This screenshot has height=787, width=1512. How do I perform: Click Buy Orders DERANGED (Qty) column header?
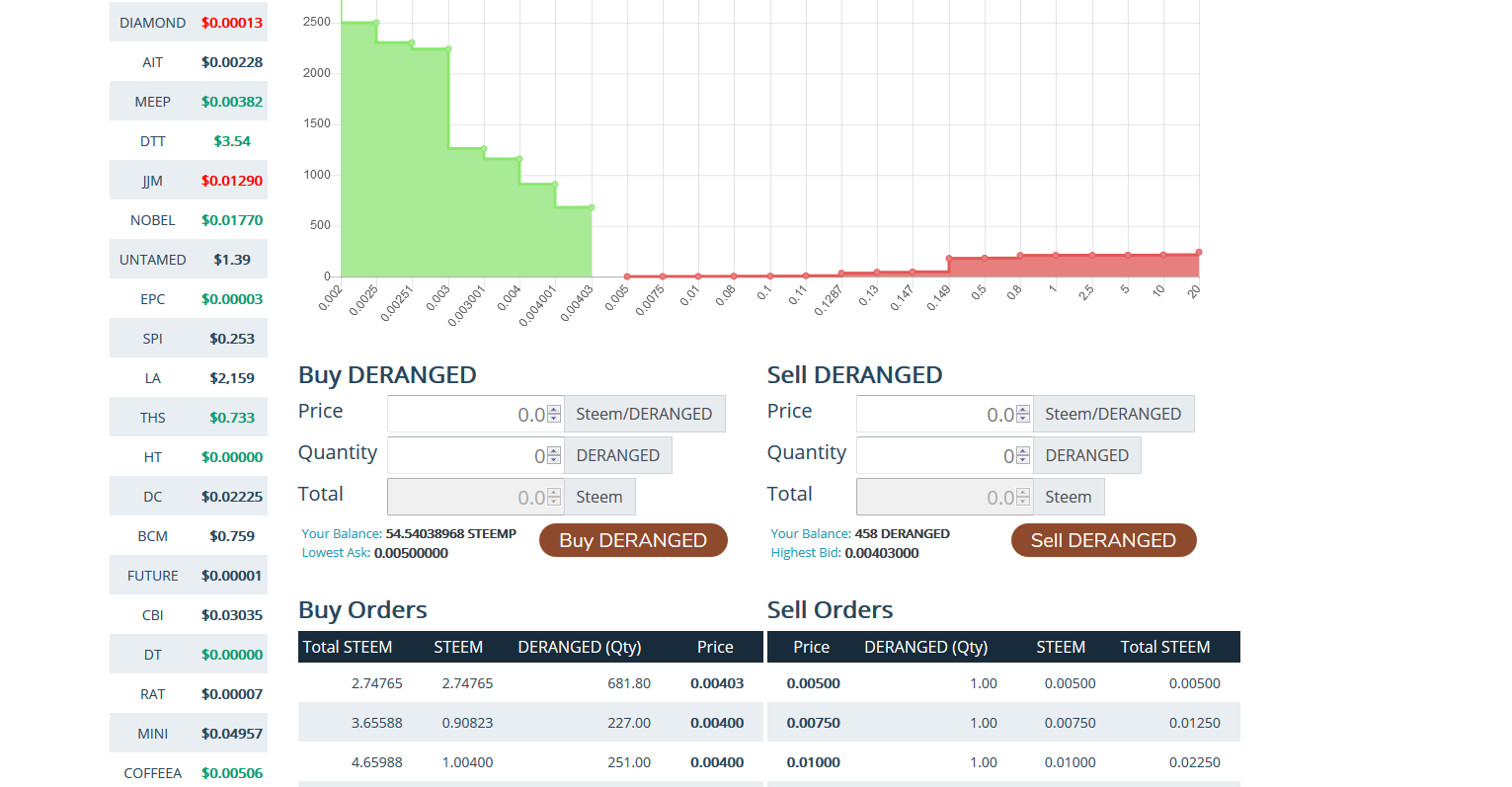580,647
